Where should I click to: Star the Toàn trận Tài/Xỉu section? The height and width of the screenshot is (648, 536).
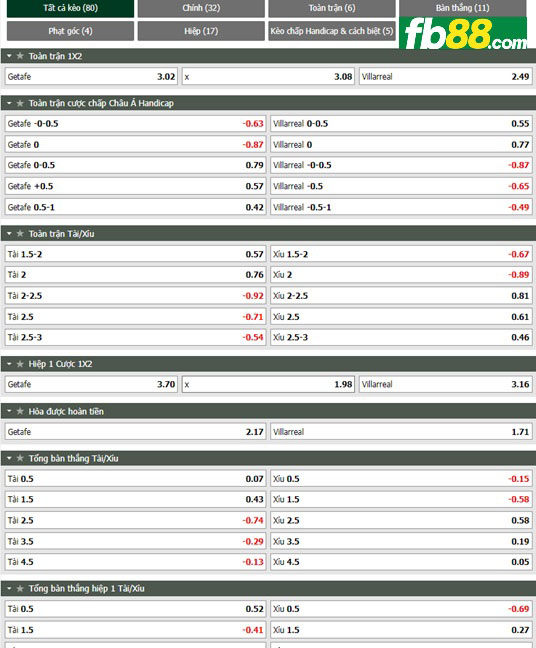[20, 233]
